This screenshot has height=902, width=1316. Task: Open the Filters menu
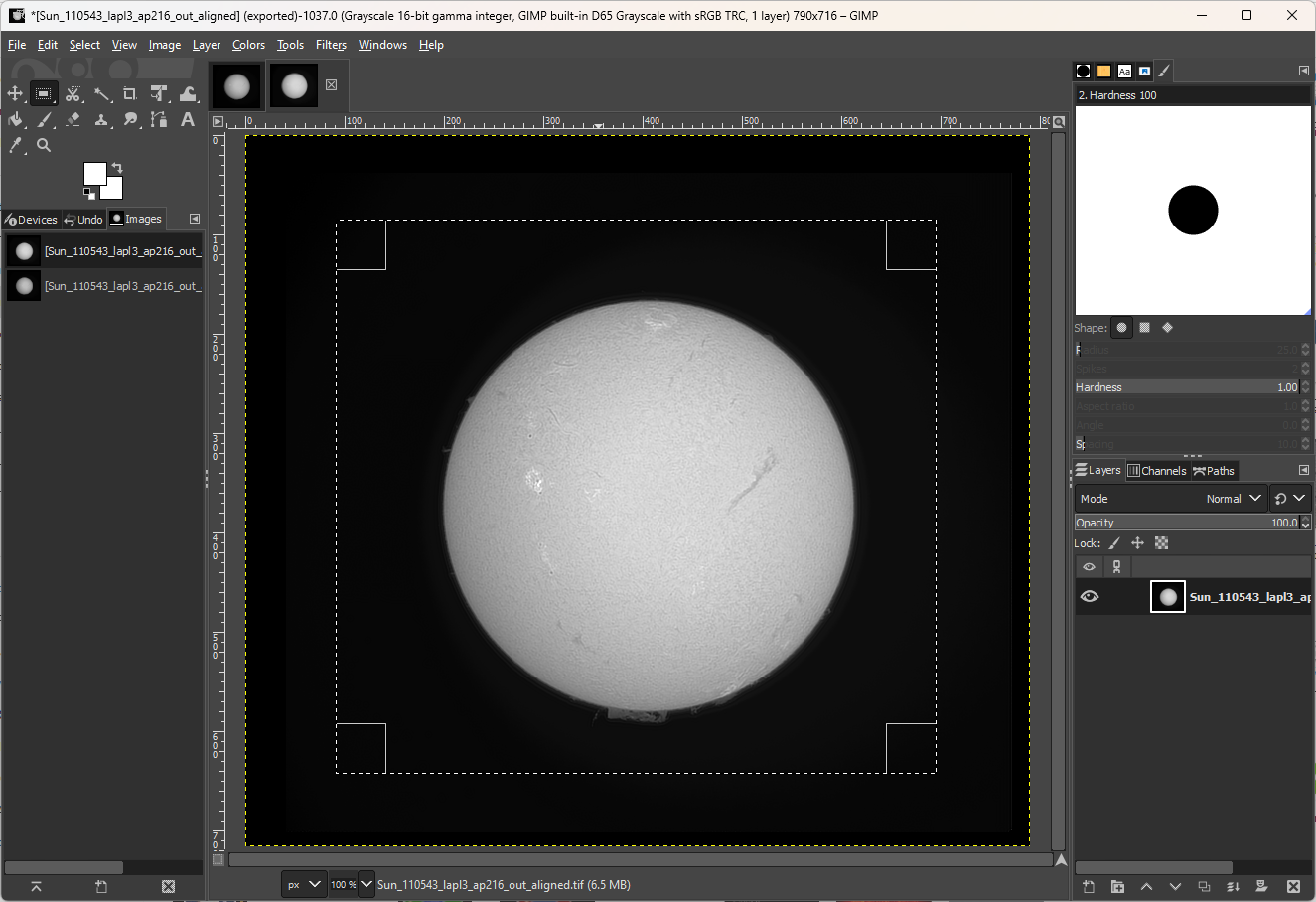click(331, 44)
